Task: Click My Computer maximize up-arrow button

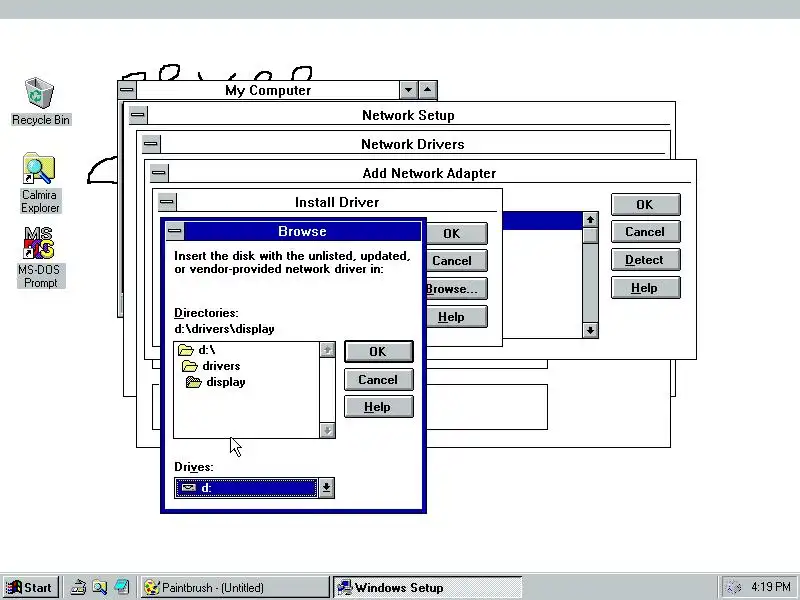Action: (428, 90)
